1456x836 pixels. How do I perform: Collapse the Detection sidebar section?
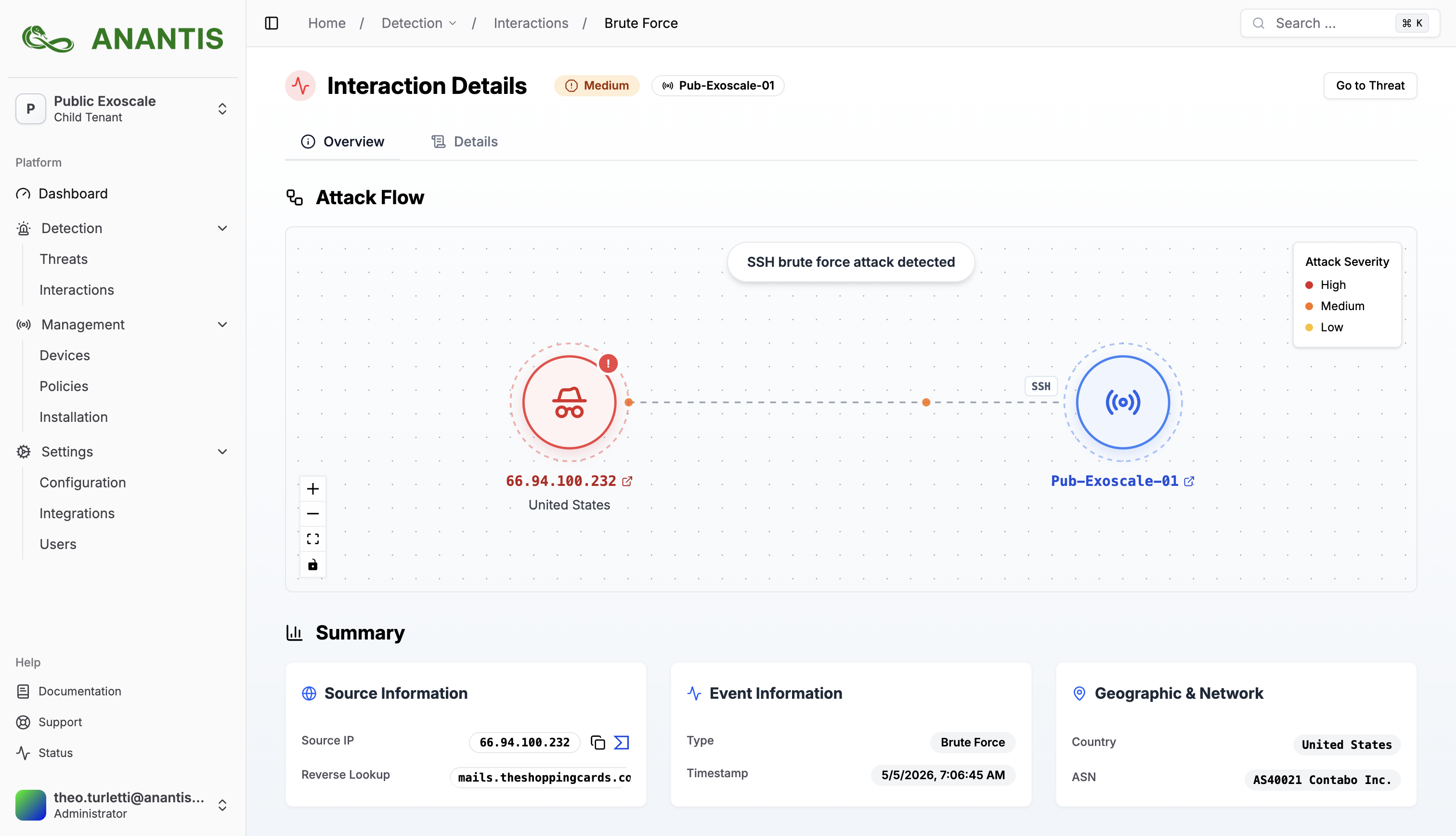coord(222,229)
